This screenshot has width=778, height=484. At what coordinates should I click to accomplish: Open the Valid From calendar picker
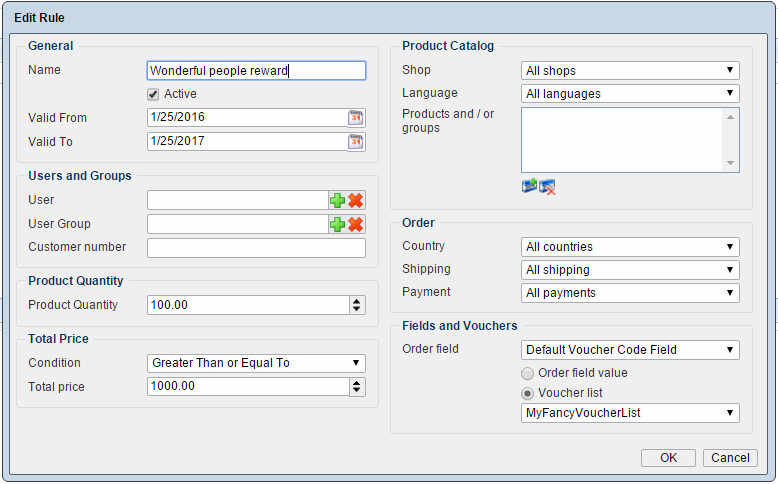click(x=356, y=118)
